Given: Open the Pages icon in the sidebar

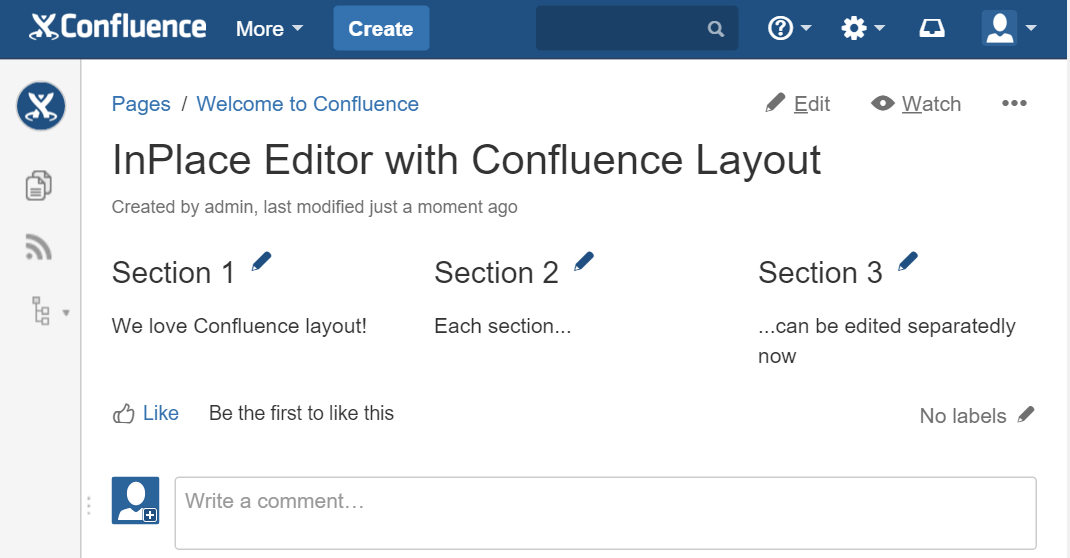Looking at the screenshot, I should 39,185.
